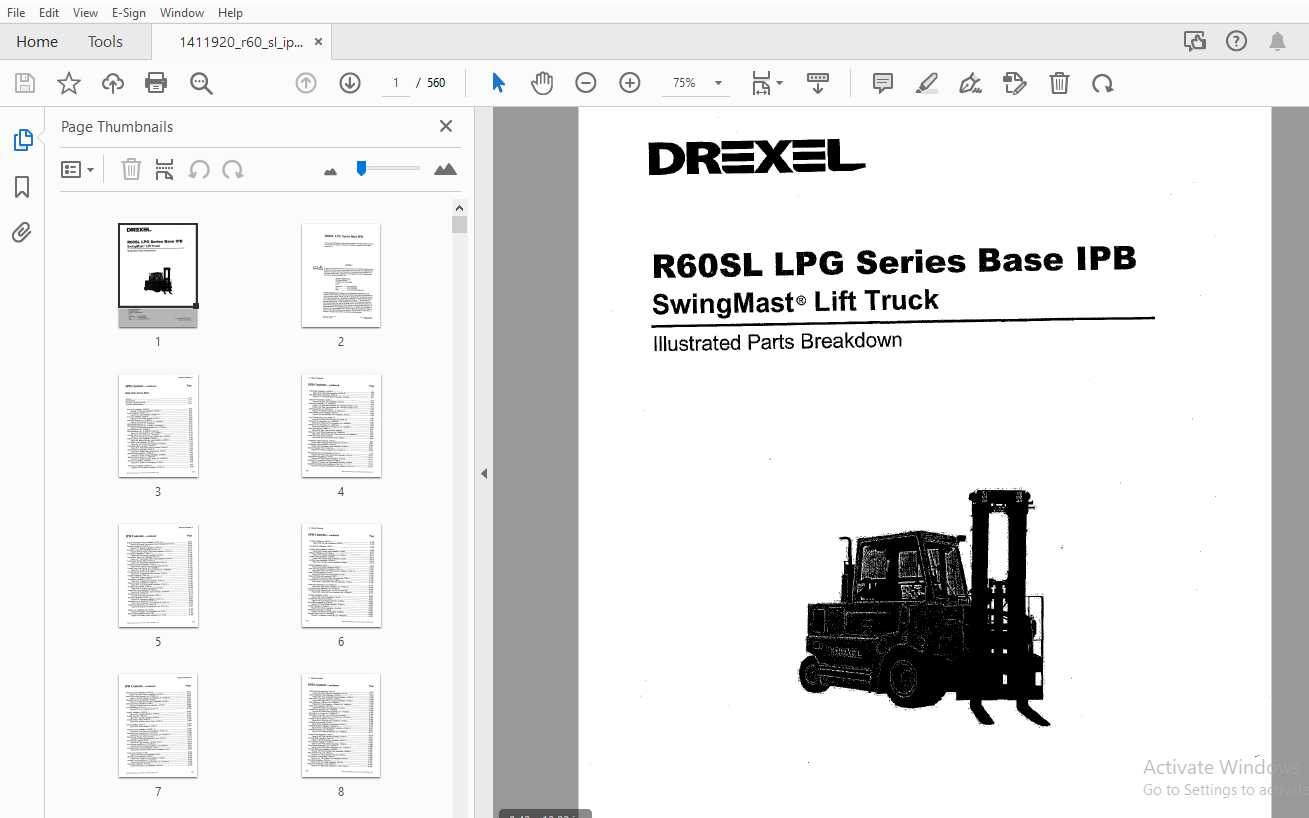Select page 3 thumbnail
The image size is (1309, 818).
[158, 425]
